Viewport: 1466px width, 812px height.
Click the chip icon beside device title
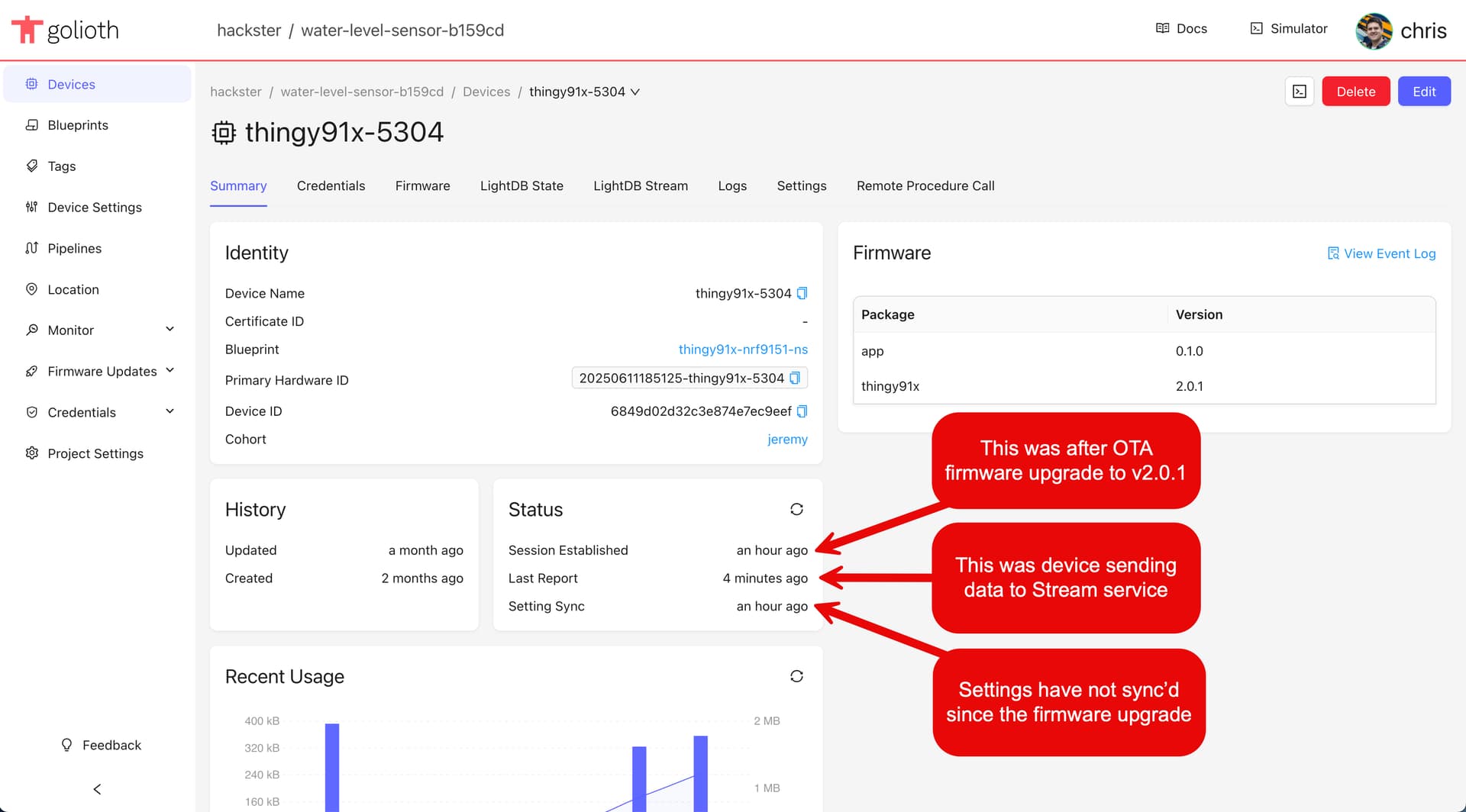[224, 133]
